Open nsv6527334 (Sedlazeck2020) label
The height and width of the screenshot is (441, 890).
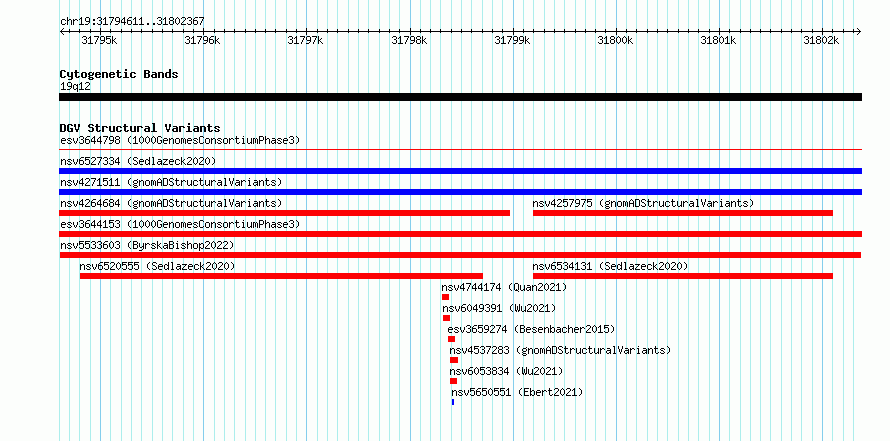point(138,161)
